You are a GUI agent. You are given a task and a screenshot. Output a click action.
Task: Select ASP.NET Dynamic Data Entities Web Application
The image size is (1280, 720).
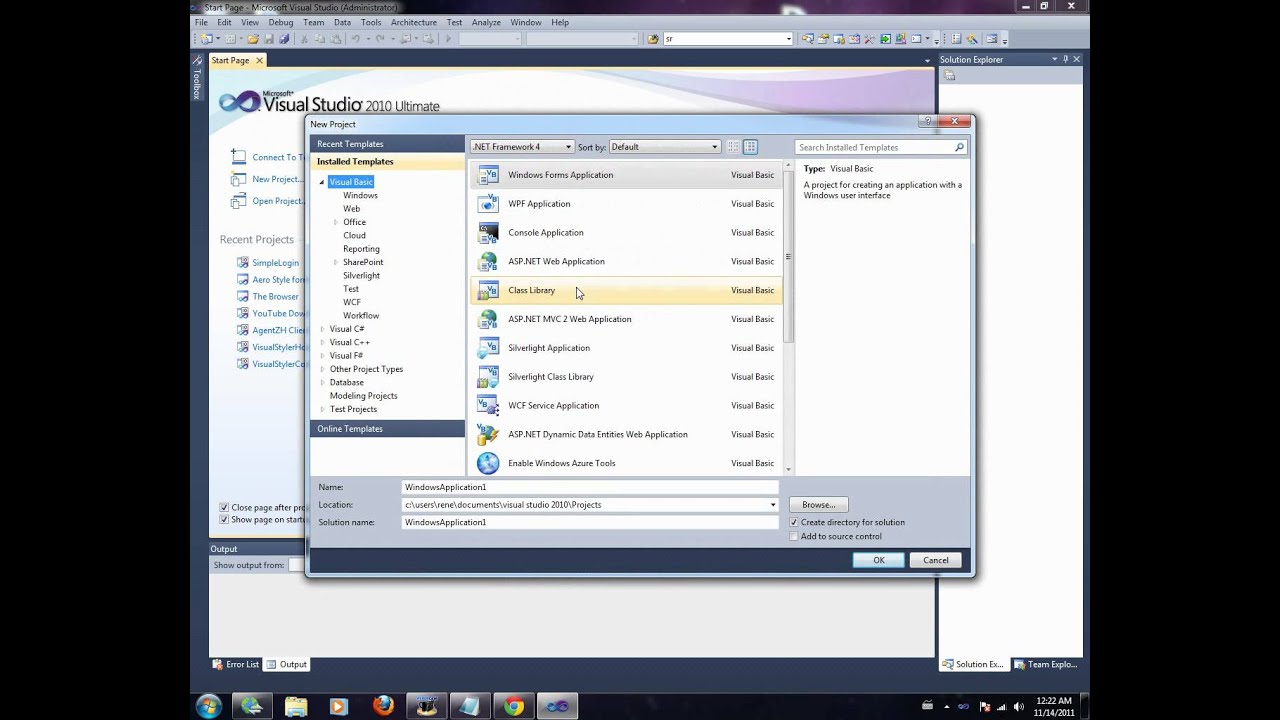[626, 435]
